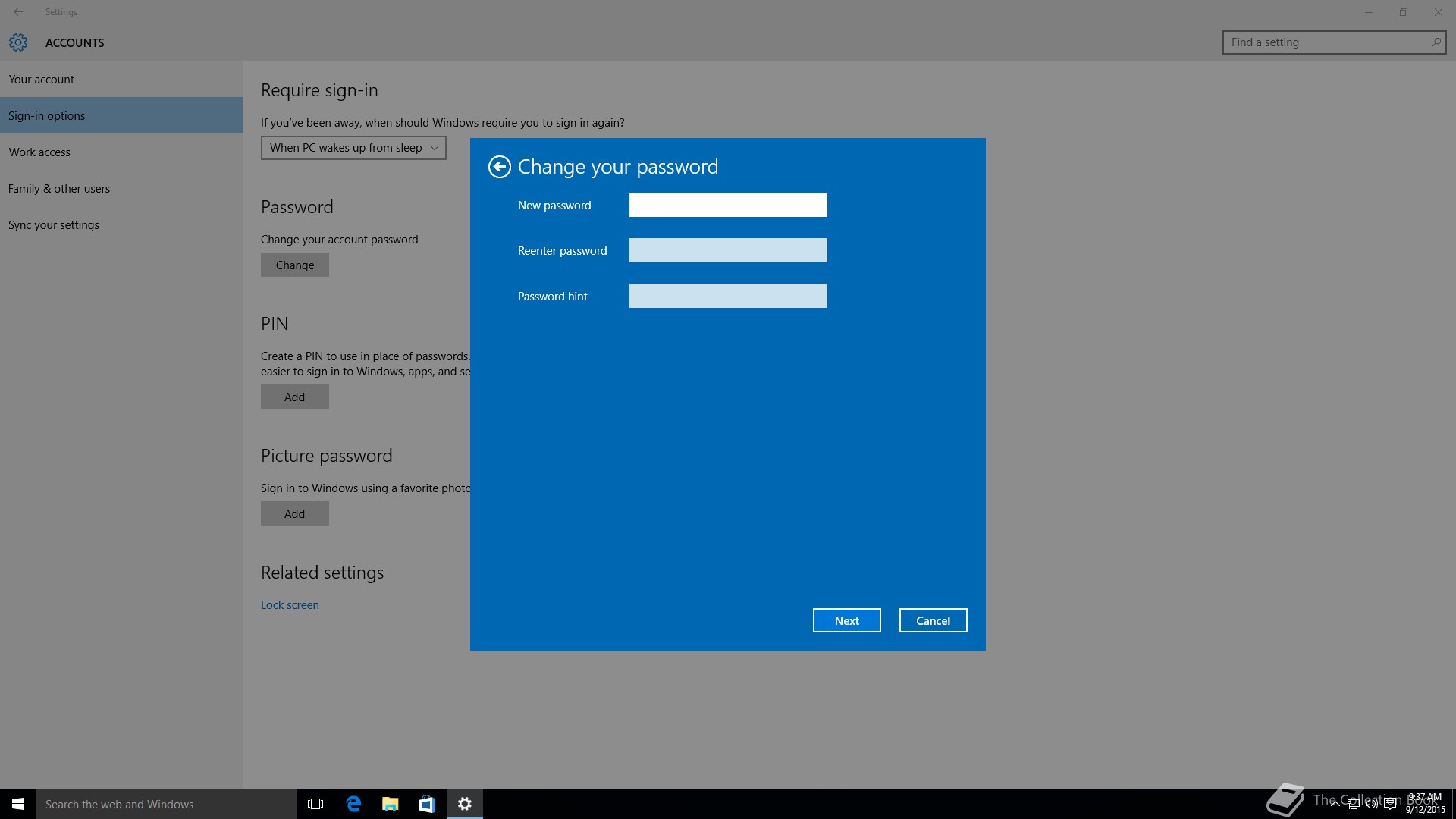Open Microsoft Edge from taskbar
Image resolution: width=1456 pixels, height=819 pixels.
[x=353, y=804]
